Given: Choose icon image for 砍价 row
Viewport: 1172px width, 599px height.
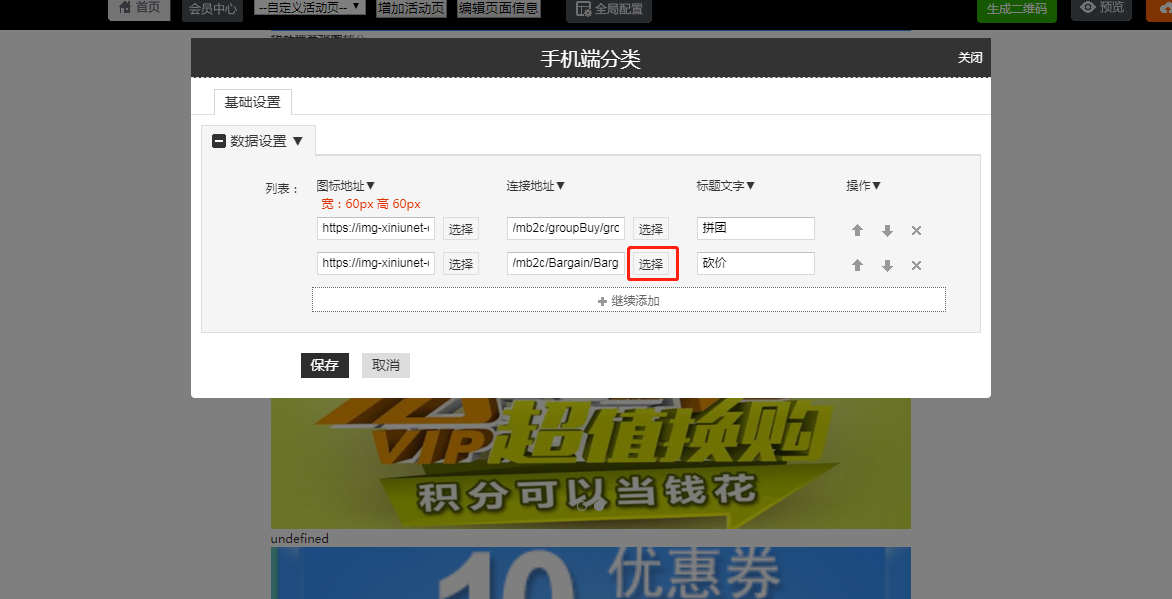Looking at the screenshot, I should click(x=460, y=264).
